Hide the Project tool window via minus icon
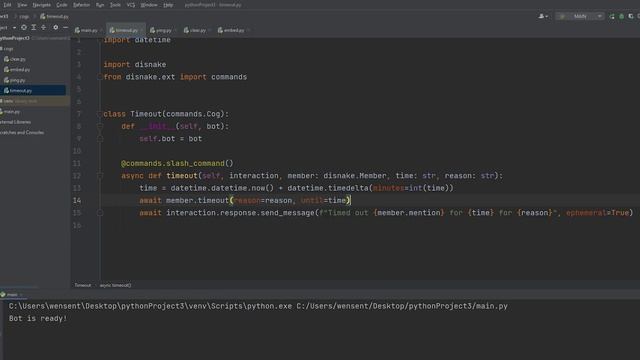640x360 pixels. [65, 27]
